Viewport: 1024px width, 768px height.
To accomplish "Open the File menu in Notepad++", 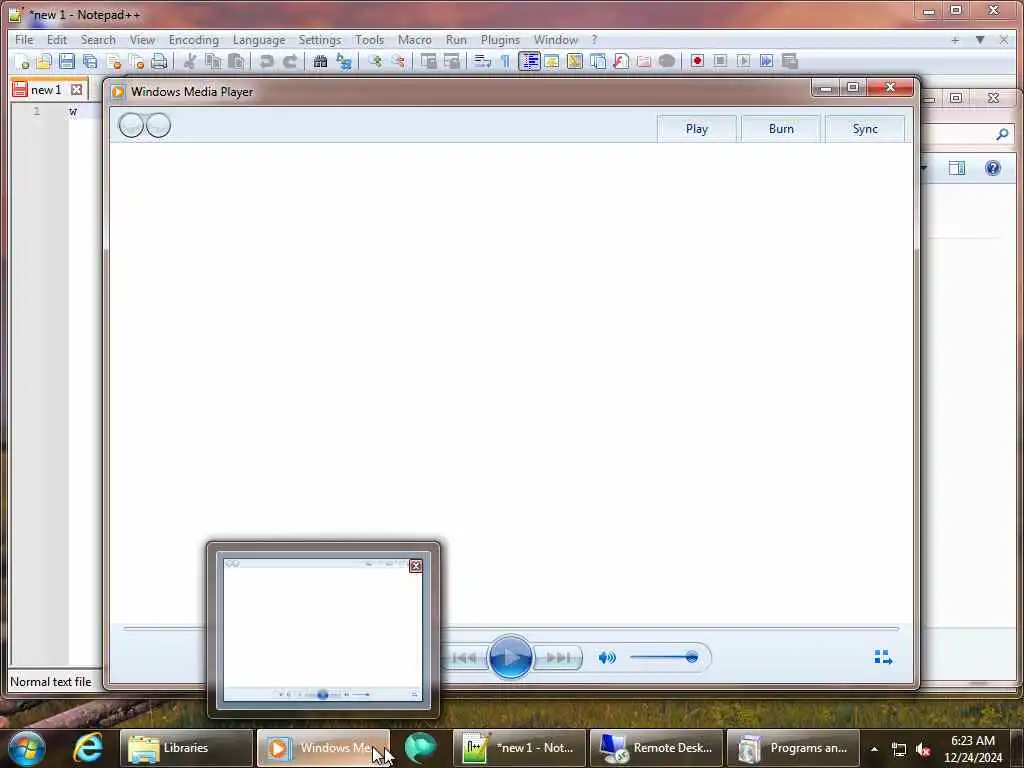I will (x=24, y=40).
